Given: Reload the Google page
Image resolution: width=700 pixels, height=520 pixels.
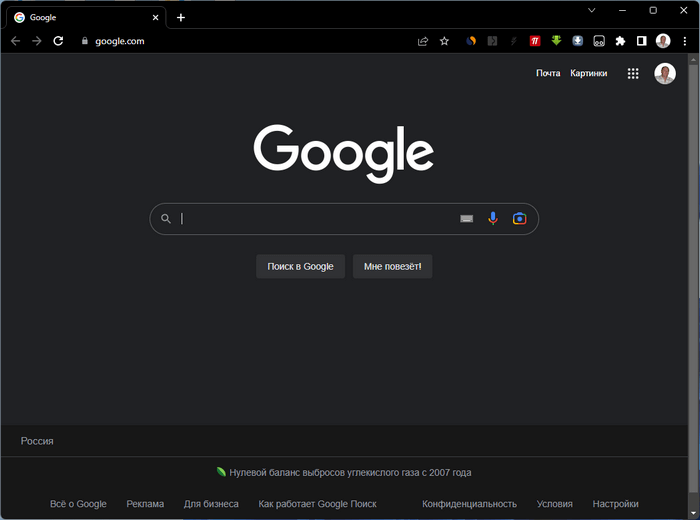Looking at the screenshot, I should (x=58, y=41).
